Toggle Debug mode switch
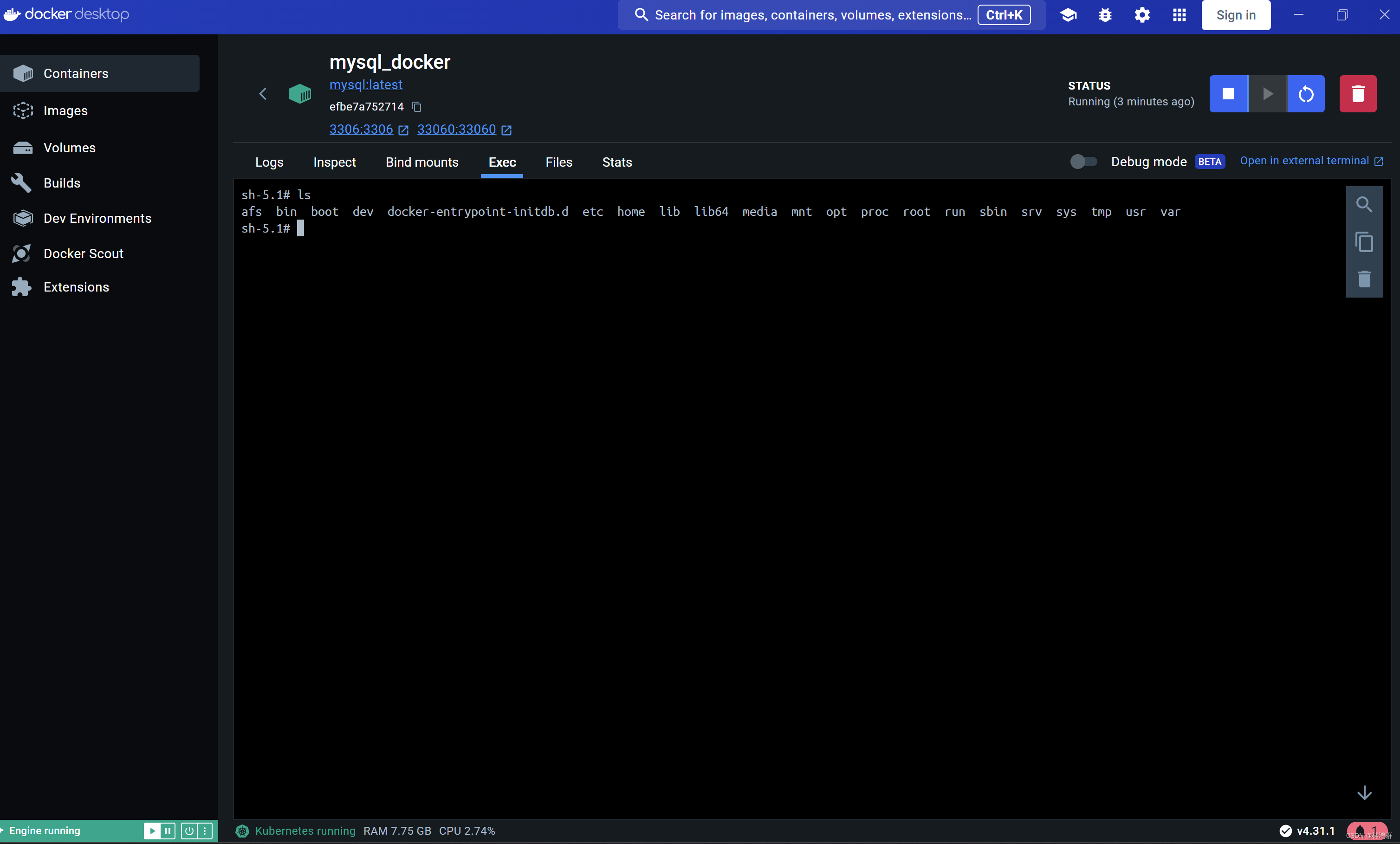The height and width of the screenshot is (844, 1400). tap(1083, 162)
